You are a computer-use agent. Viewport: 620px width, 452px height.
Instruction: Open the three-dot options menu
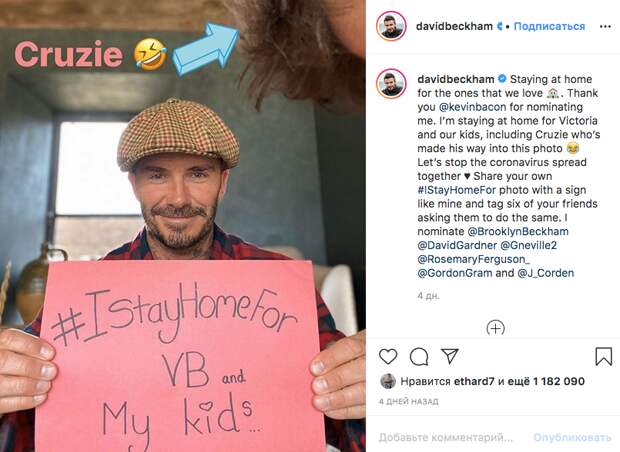coord(605,26)
